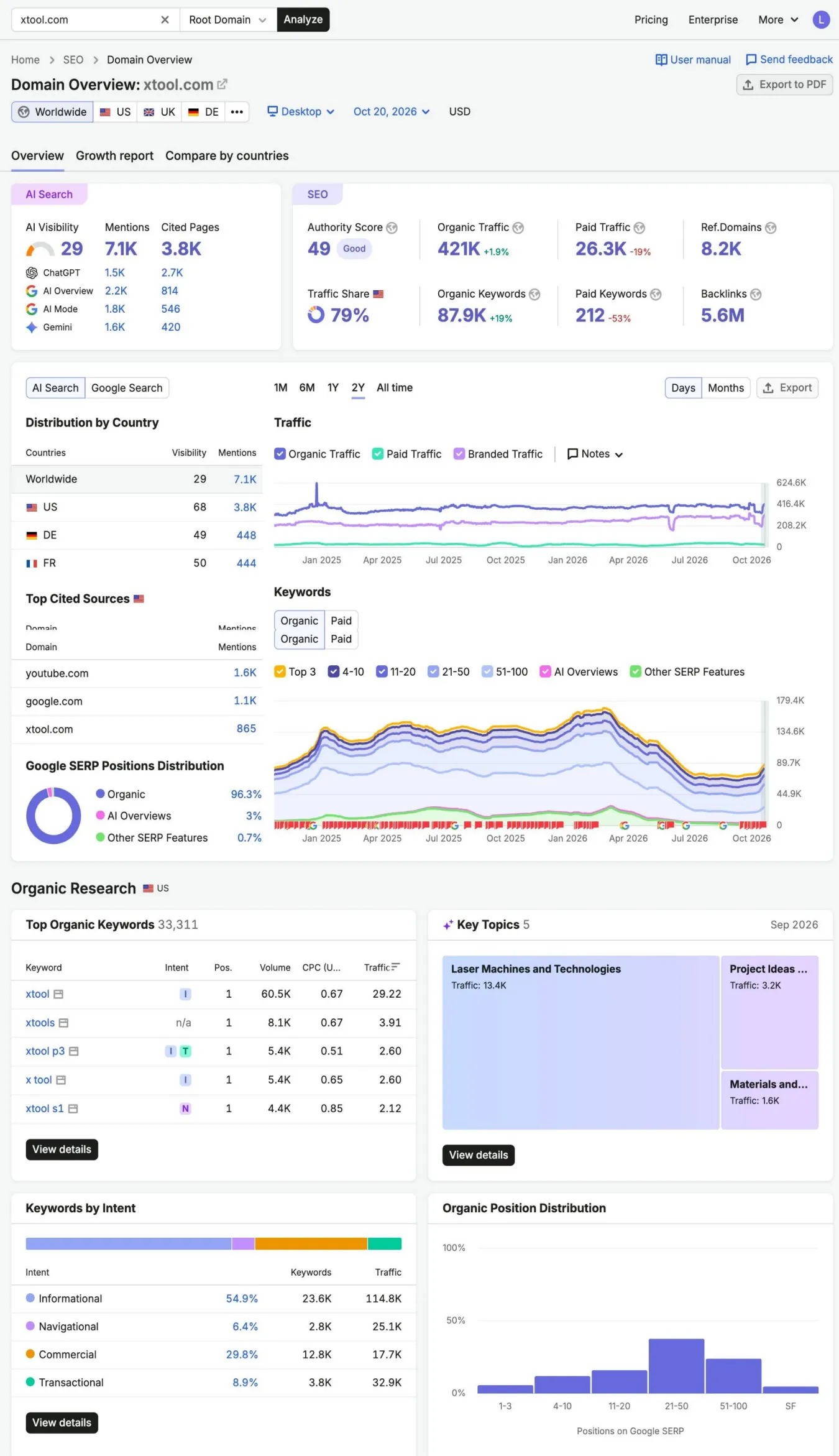Disable AI Overviews keyword checkbox
The height and width of the screenshot is (1456, 839).
click(546, 671)
